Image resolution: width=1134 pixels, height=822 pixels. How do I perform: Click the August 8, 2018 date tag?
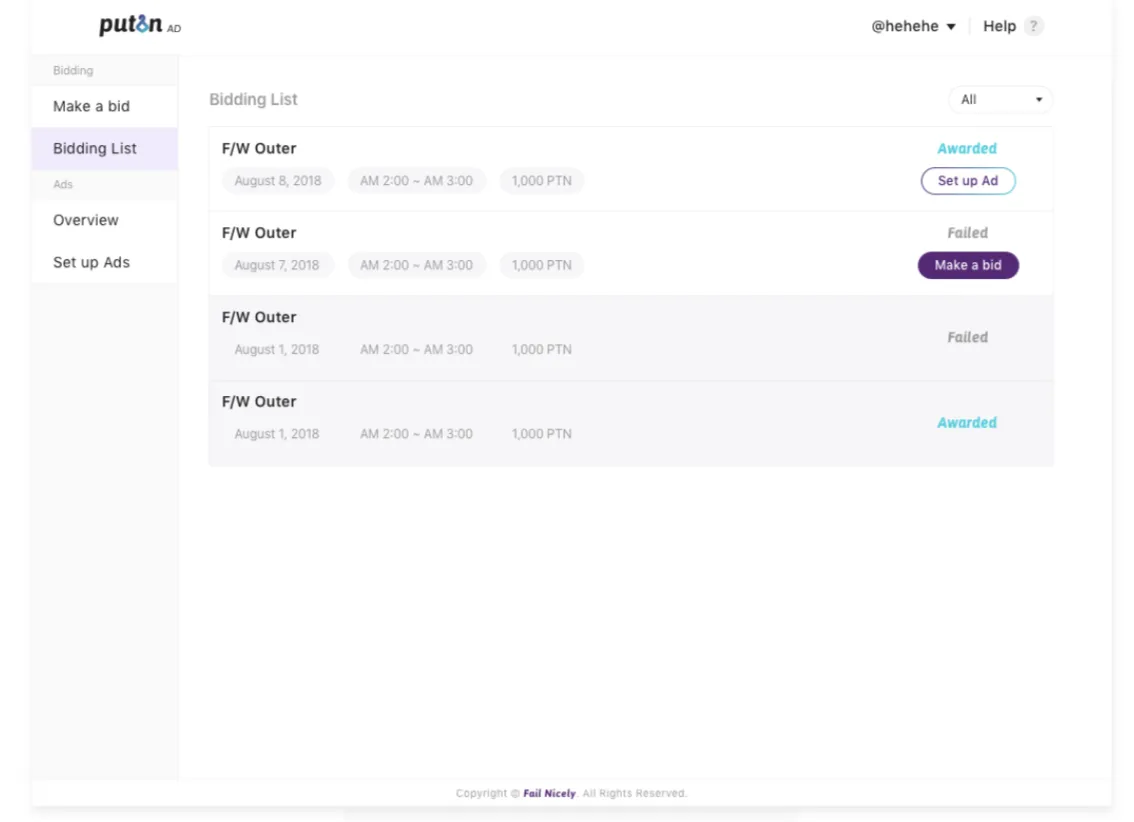click(x=278, y=181)
